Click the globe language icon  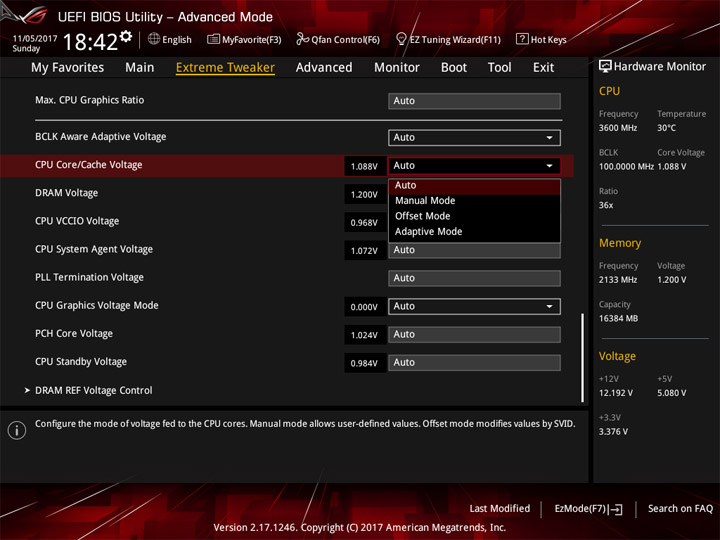[154, 39]
